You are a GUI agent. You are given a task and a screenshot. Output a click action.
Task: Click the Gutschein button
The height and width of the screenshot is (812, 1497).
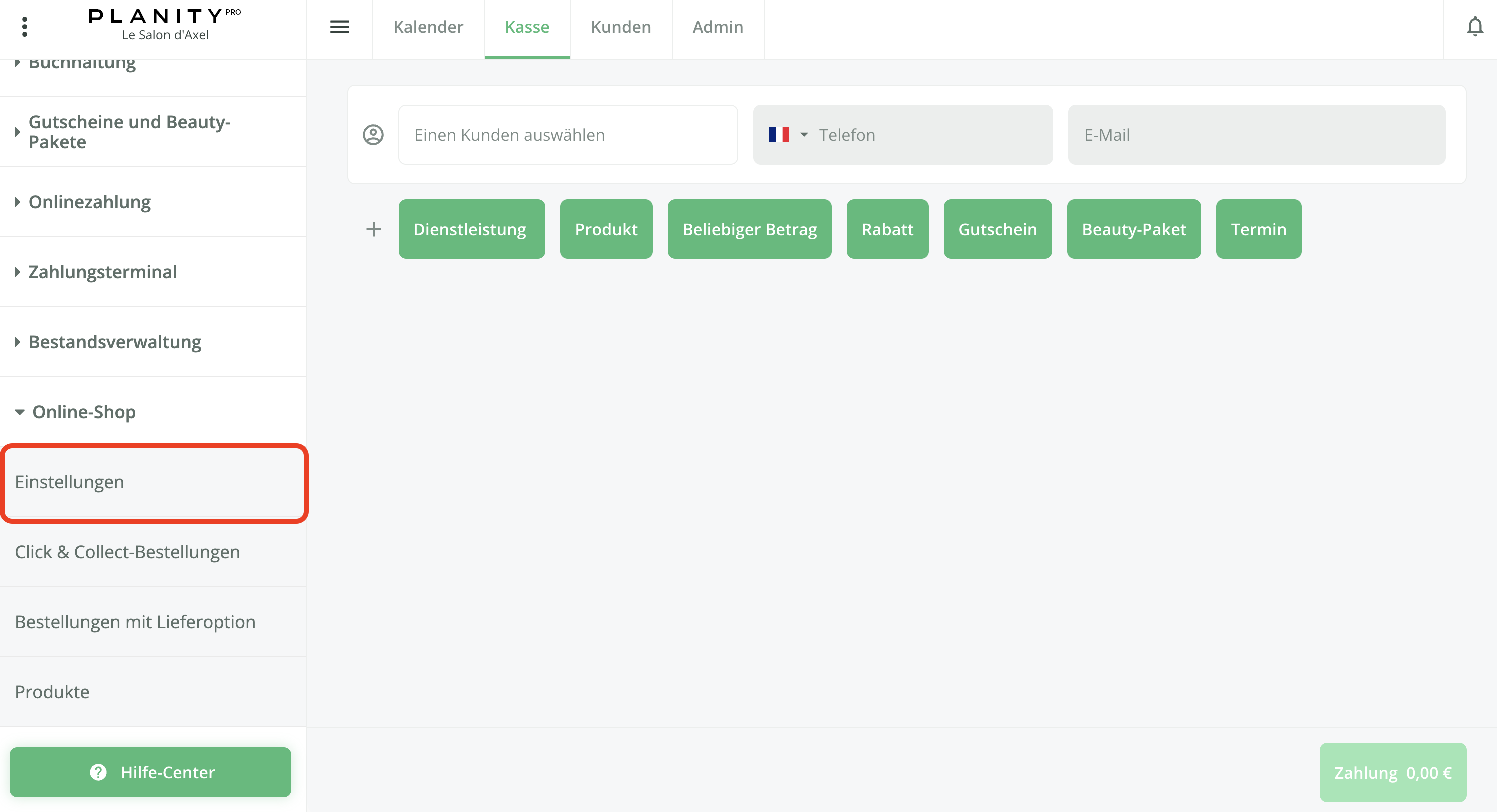pyautogui.click(x=997, y=229)
